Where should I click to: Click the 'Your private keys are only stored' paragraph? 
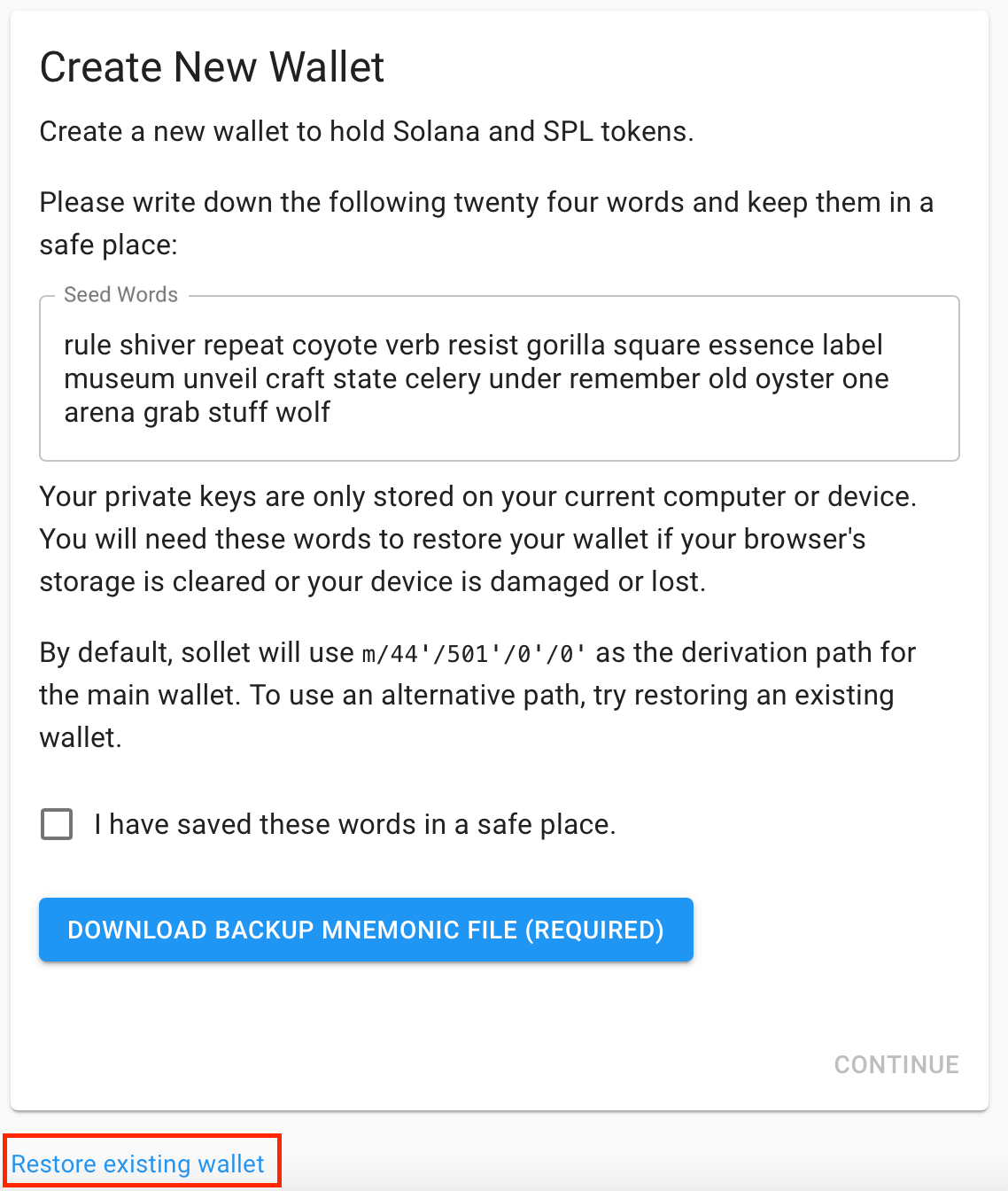478,539
